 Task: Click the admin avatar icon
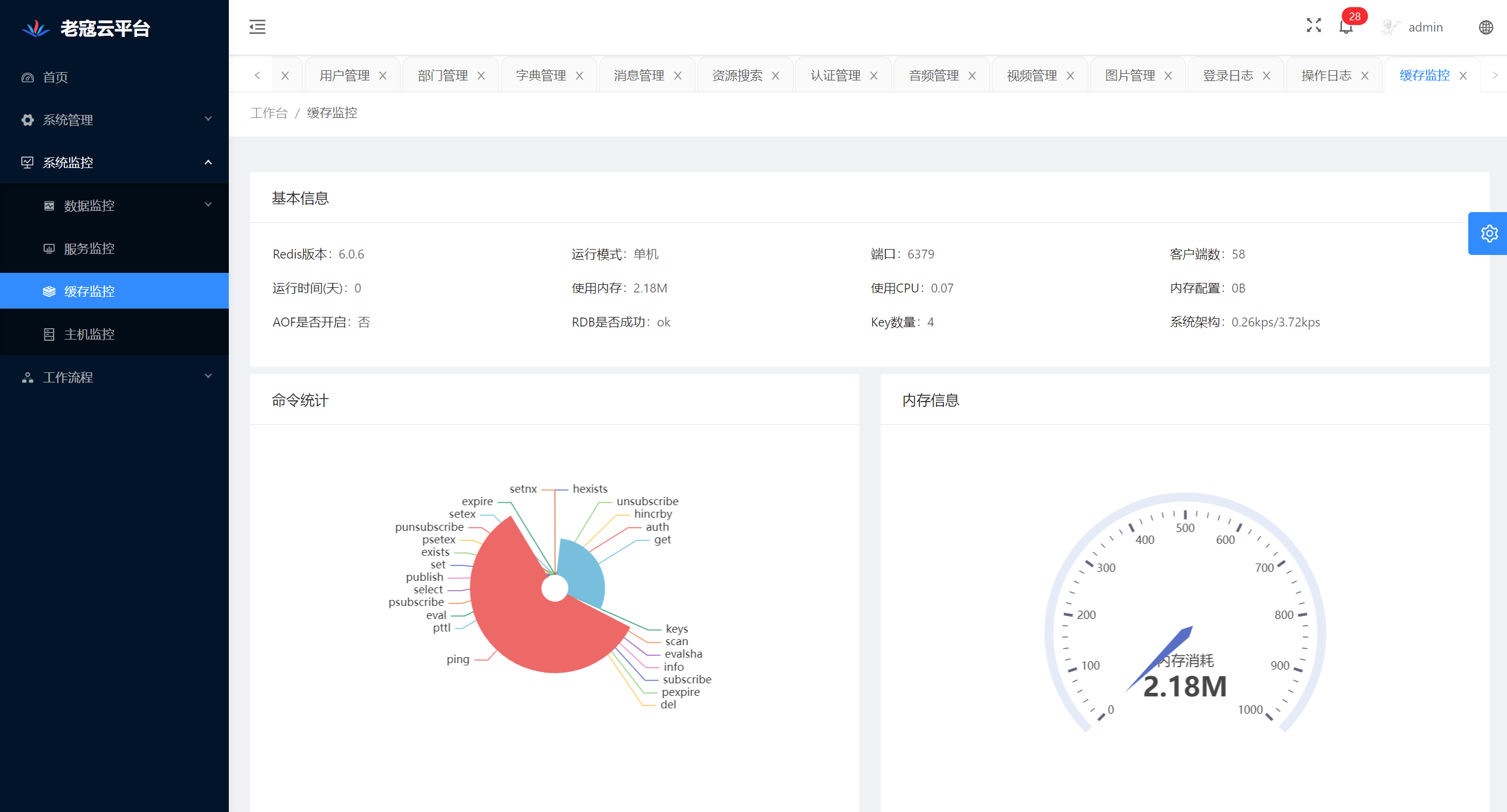(1390, 27)
